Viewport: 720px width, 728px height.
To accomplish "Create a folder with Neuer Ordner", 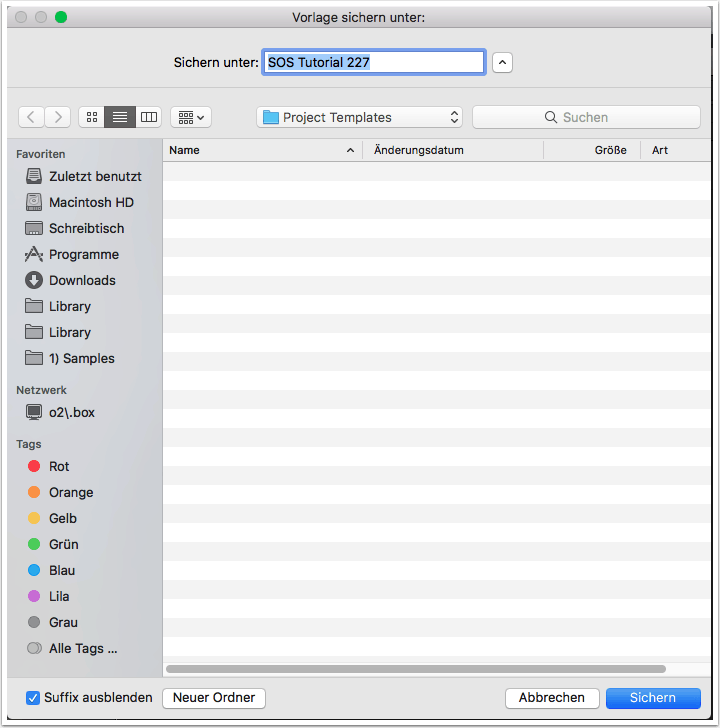I will click(214, 697).
